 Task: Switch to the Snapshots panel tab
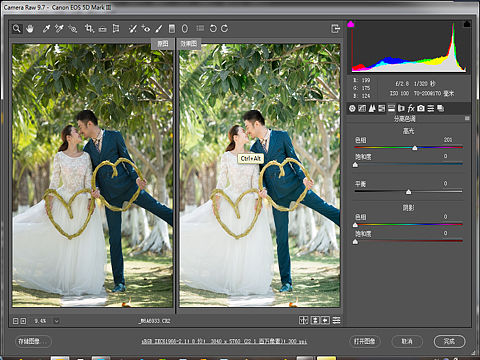tap(441, 108)
